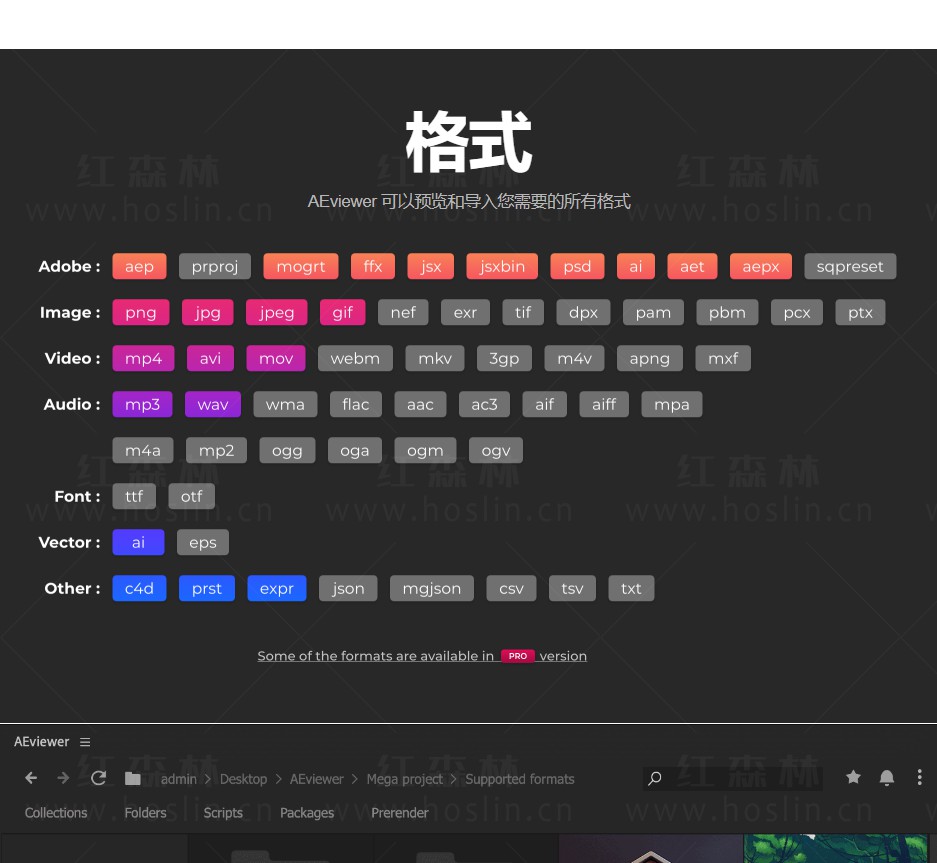Click the expr format tag
The image size is (937, 863).
[277, 589]
